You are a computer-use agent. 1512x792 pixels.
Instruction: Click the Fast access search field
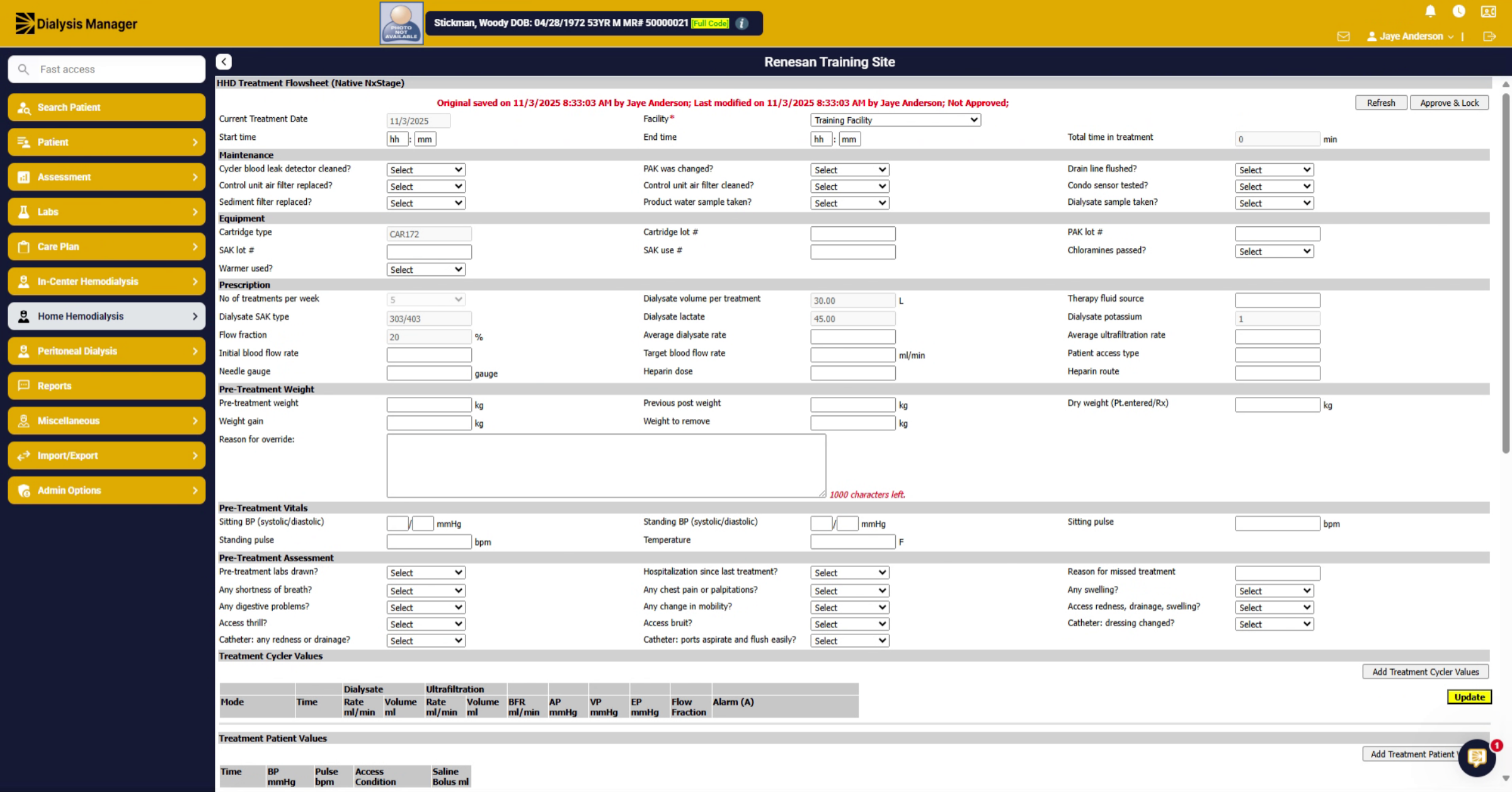click(106, 69)
